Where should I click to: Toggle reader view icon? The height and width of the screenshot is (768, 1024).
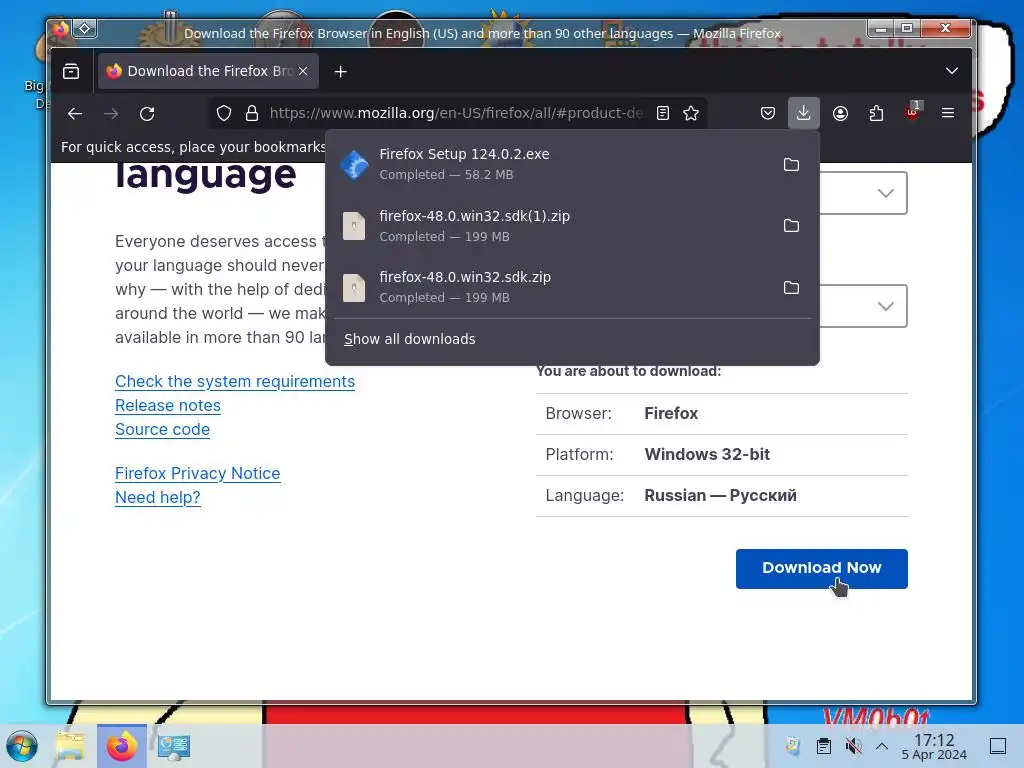click(x=663, y=114)
